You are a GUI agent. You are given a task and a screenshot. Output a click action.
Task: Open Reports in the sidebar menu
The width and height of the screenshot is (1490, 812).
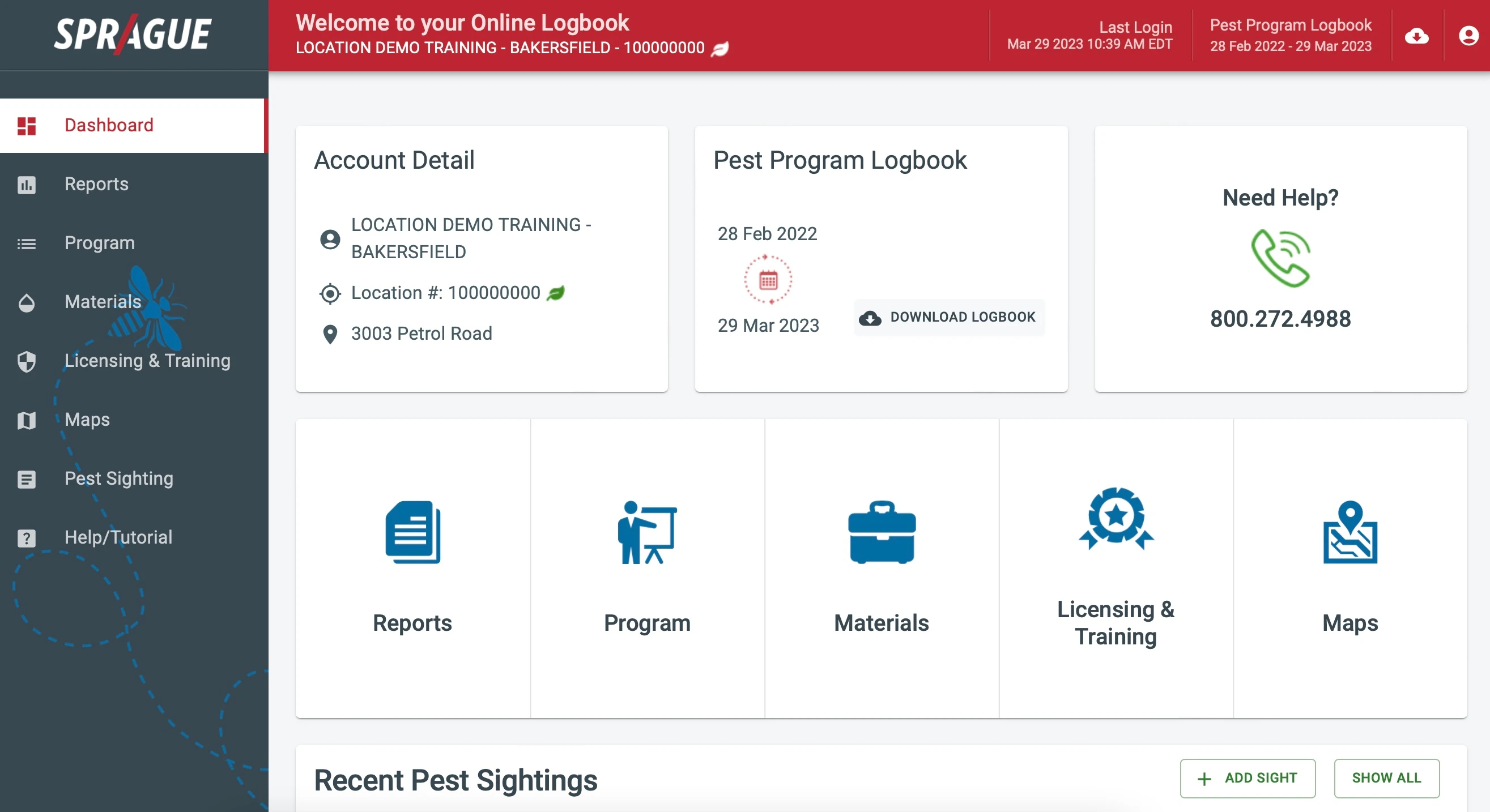97,184
